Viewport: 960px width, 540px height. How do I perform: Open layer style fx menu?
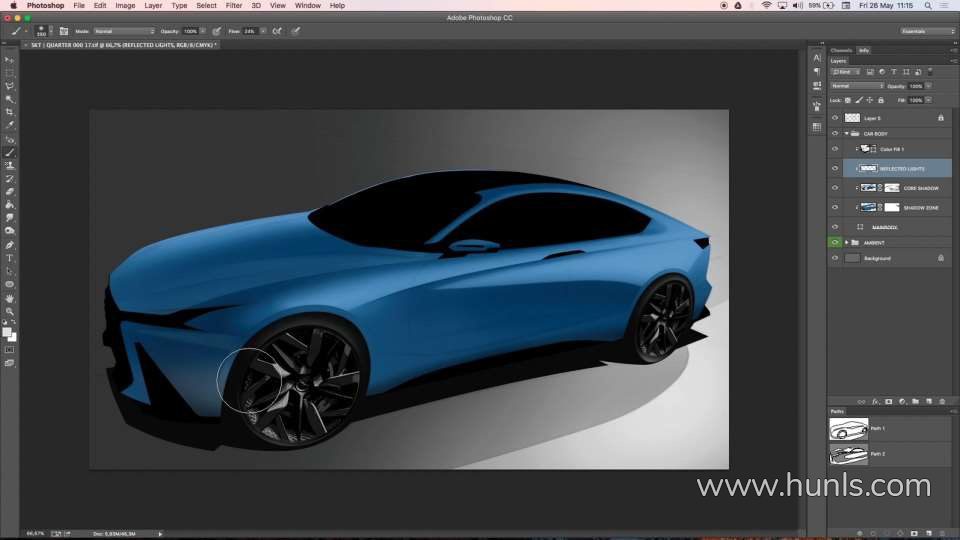pos(875,401)
